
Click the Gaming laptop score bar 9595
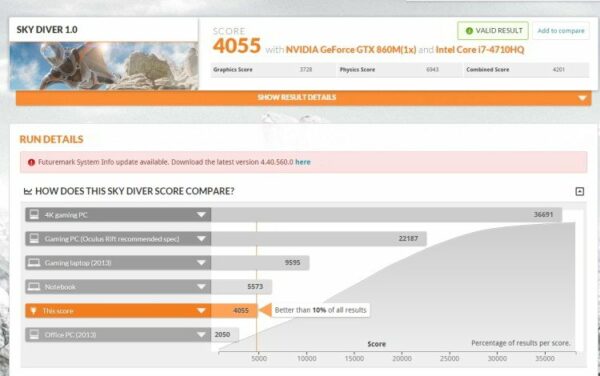pyautogui.click(x=260, y=263)
